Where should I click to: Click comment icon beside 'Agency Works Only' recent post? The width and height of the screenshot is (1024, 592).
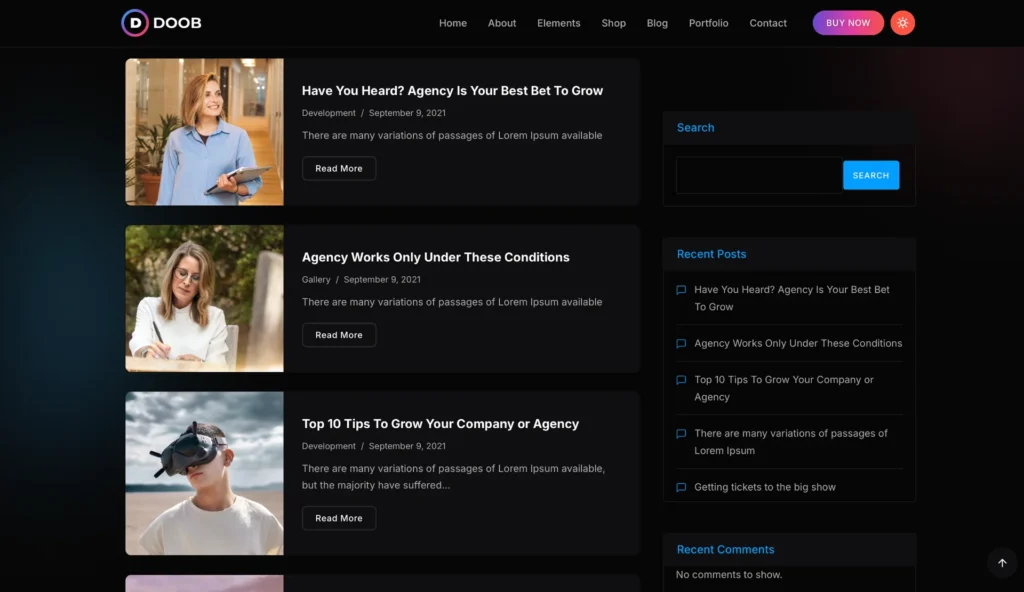681,344
